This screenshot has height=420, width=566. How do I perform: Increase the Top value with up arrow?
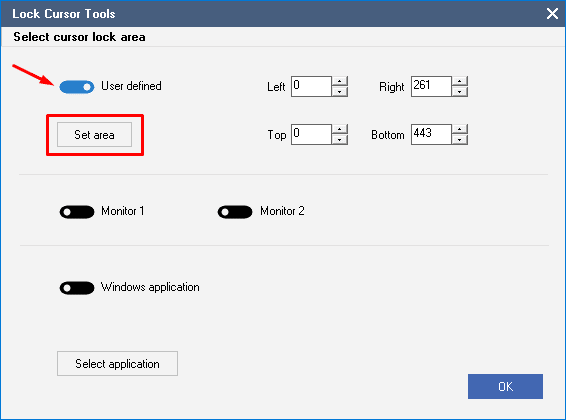[340, 129]
